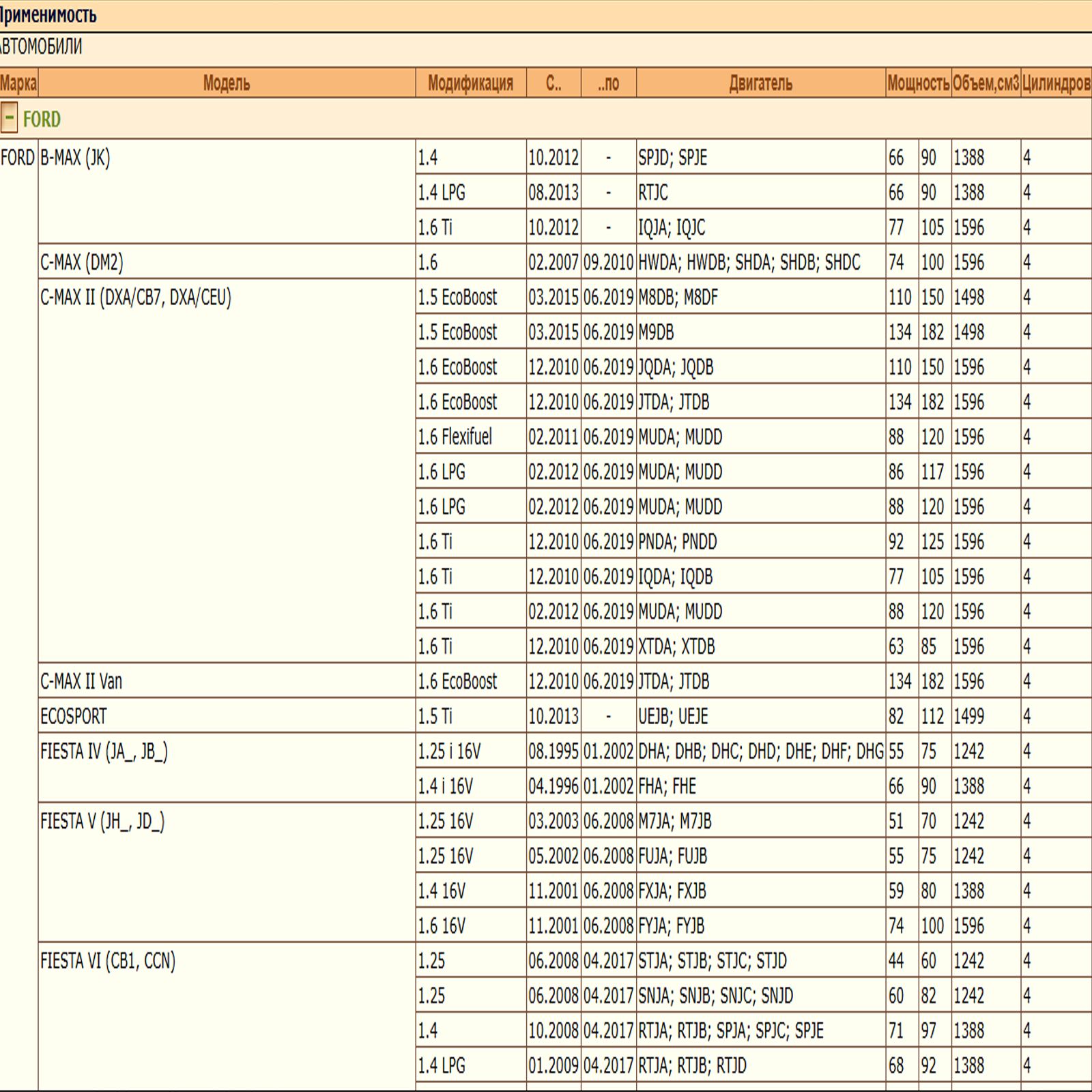Select the ECOSPORT model cell
This screenshot has height=1092, width=1092.
pyautogui.click(x=74, y=716)
